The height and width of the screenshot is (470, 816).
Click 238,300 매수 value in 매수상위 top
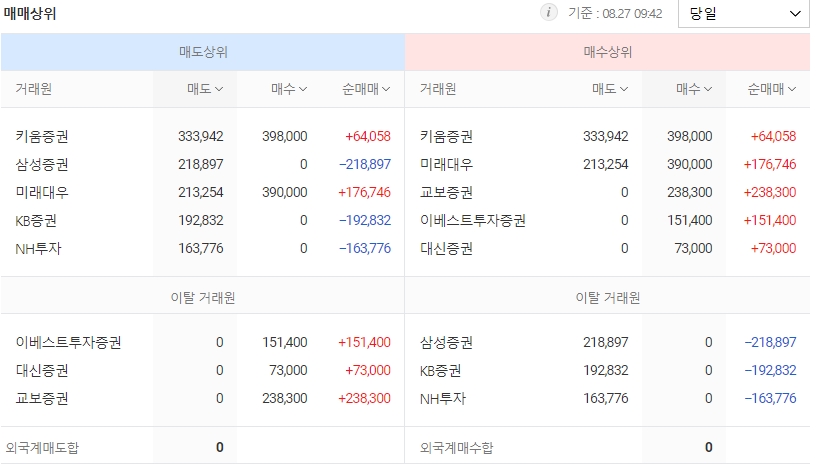tap(690, 193)
